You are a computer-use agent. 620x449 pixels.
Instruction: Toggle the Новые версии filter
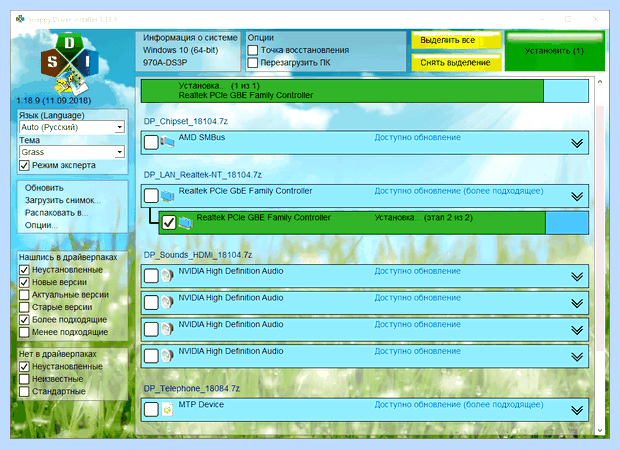tap(24, 282)
